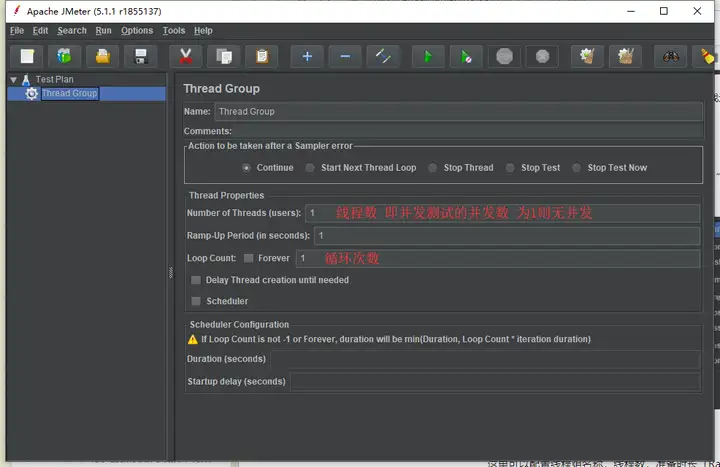Select Thread Group in the tree
The width and height of the screenshot is (720, 467).
coord(70,94)
